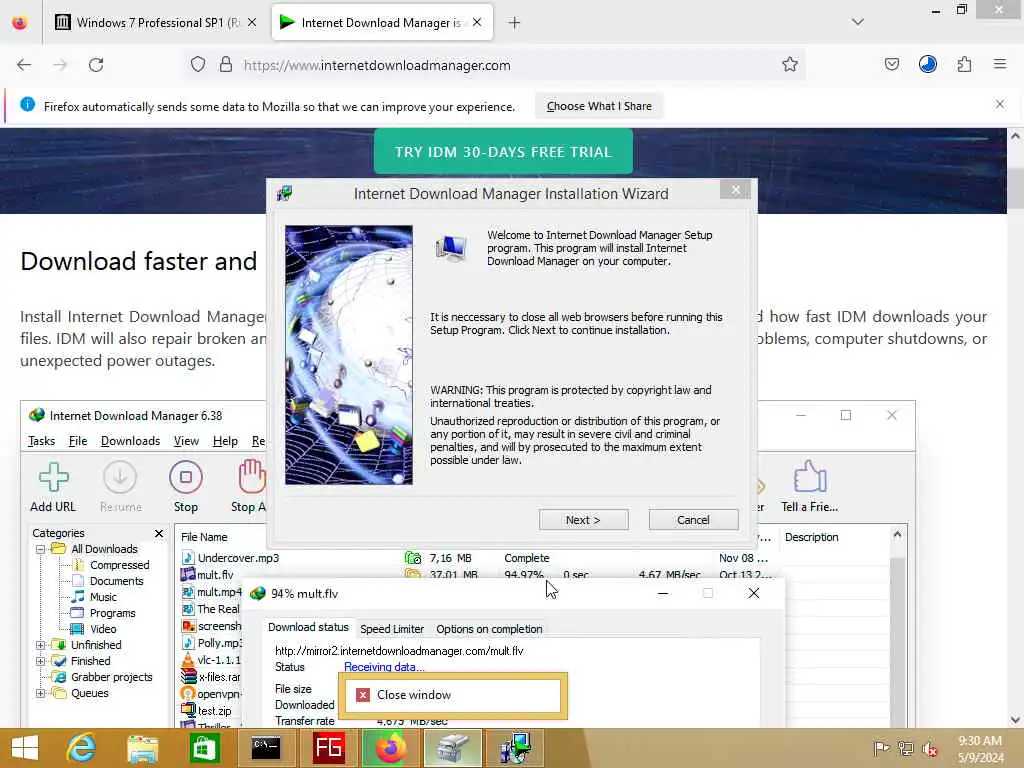Open Windows Start button
Screen dimensions: 1024x768
25,748
